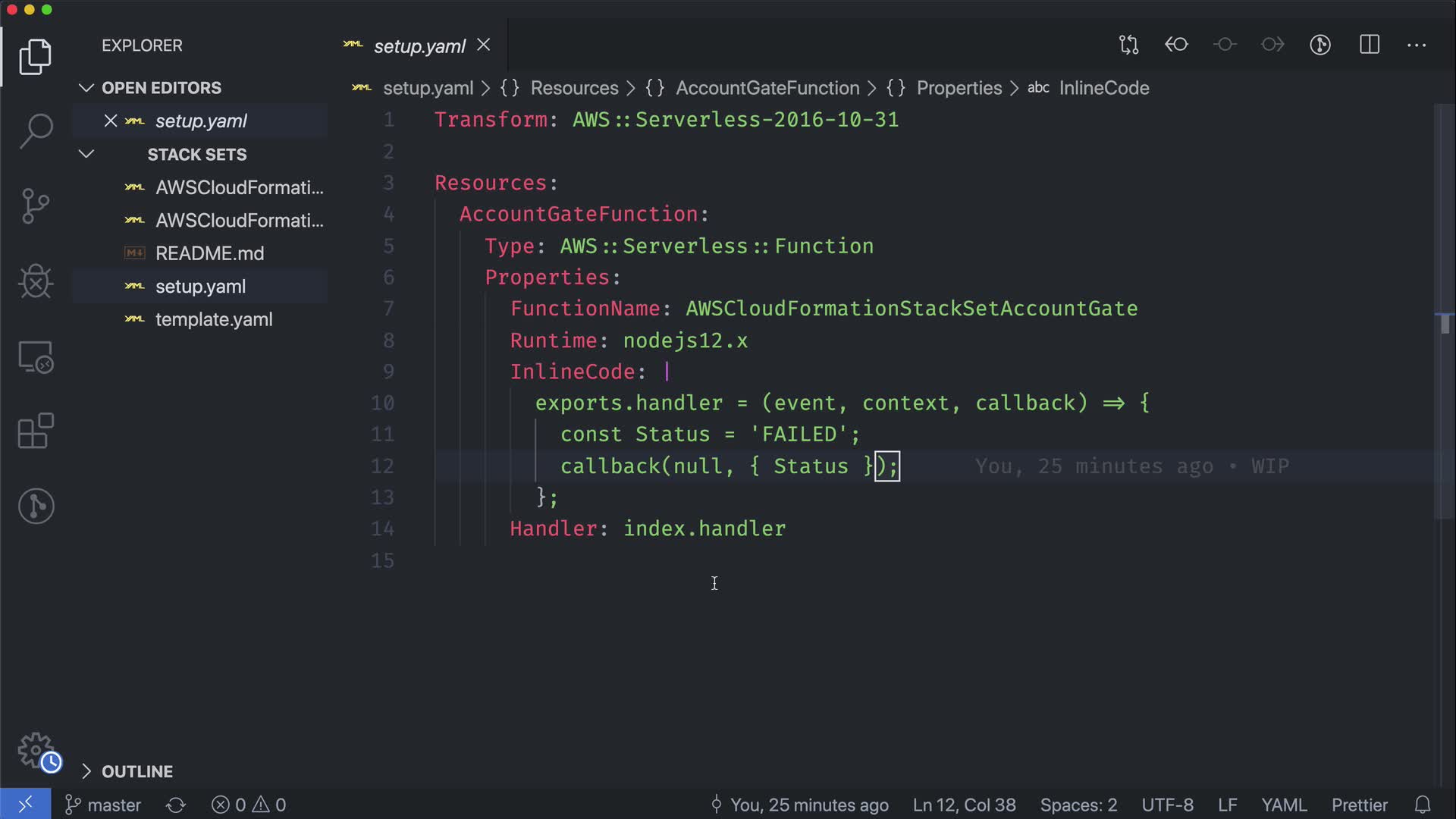1456x819 pixels.
Task: Collapse the STACK SETS folder
Action: tap(86, 154)
